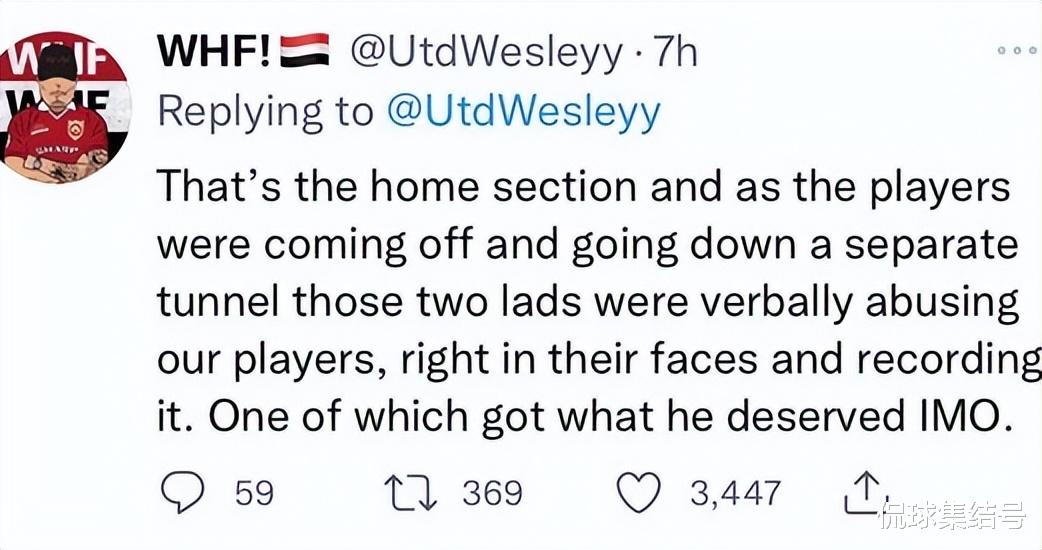
Task: Click the 7h timestamp
Action: click(x=675, y=52)
